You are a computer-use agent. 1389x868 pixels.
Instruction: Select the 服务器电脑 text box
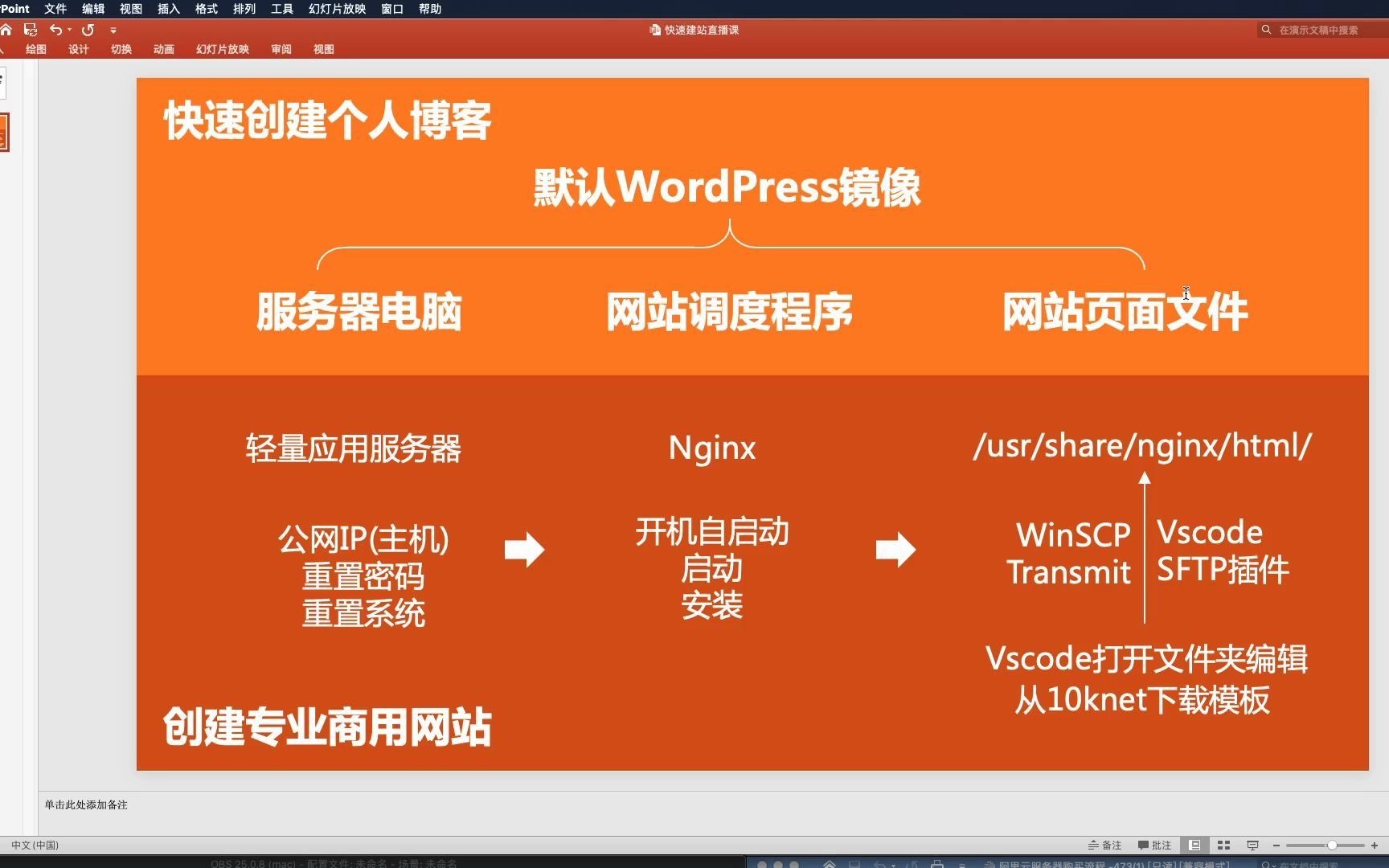point(359,312)
